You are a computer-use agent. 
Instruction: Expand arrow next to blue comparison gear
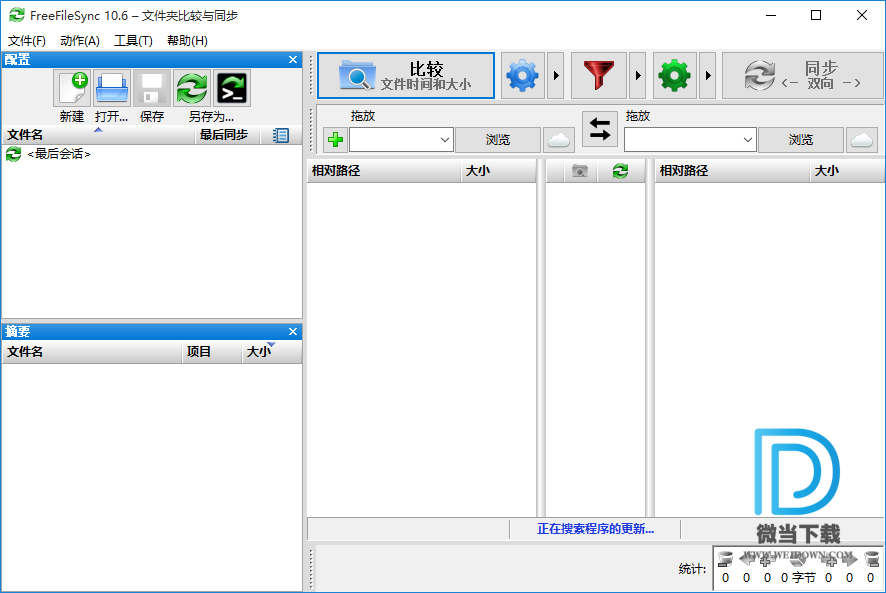556,76
